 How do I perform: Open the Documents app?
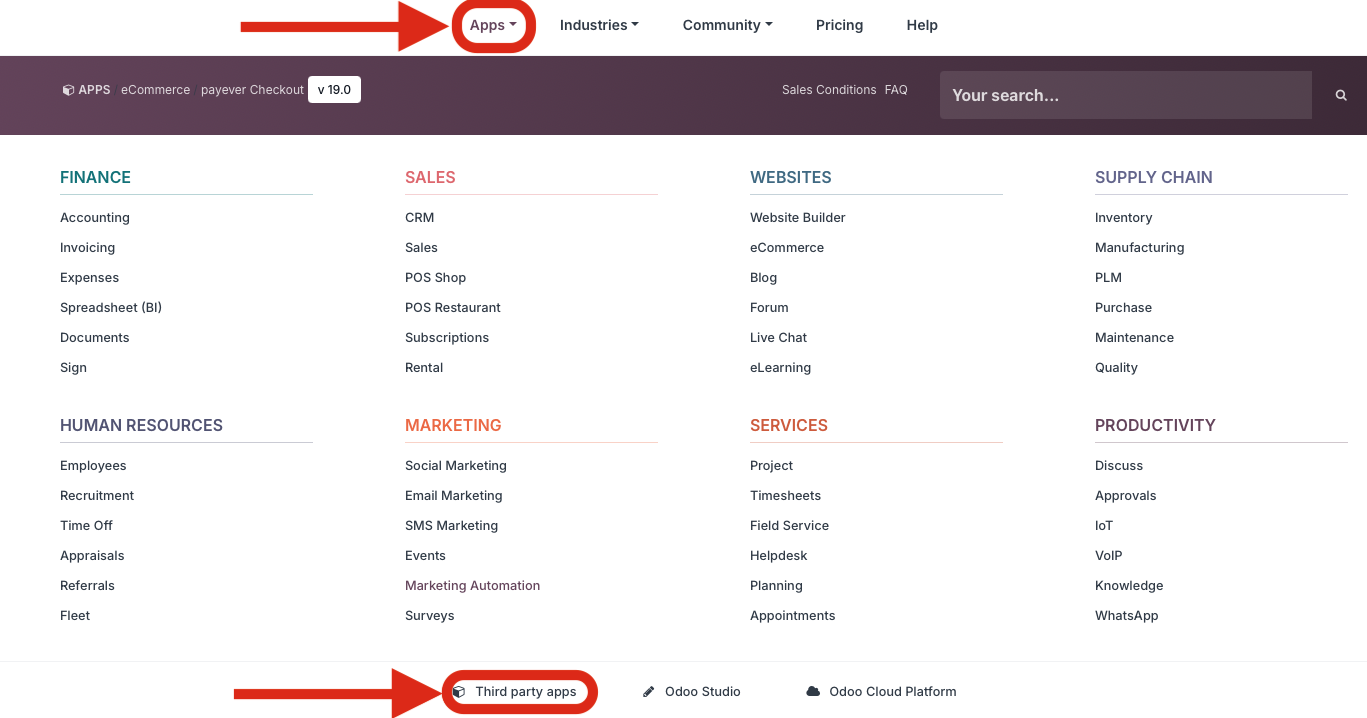pos(95,337)
